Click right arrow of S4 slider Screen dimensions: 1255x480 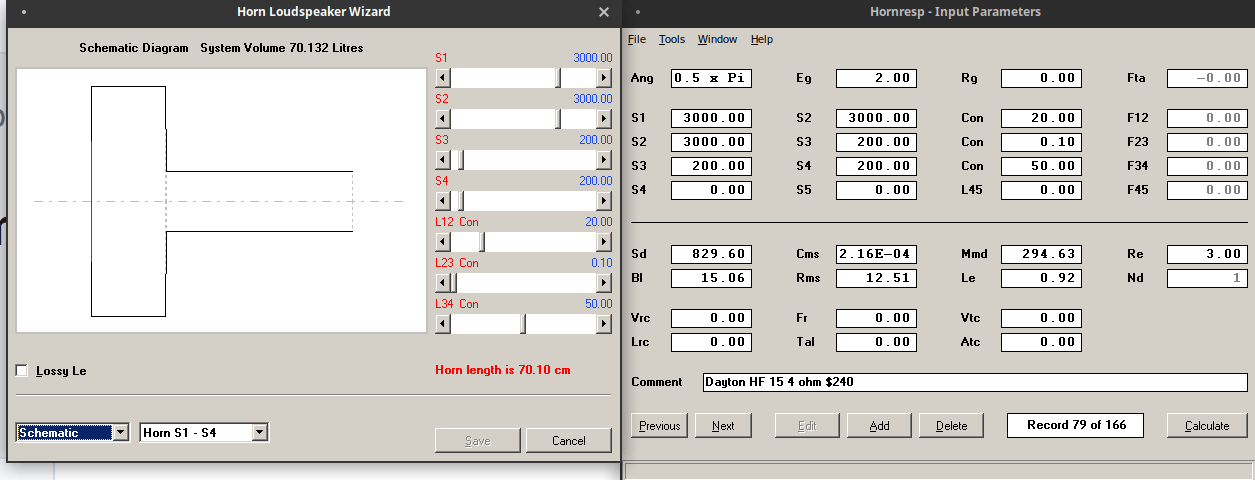click(x=604, y=200)
